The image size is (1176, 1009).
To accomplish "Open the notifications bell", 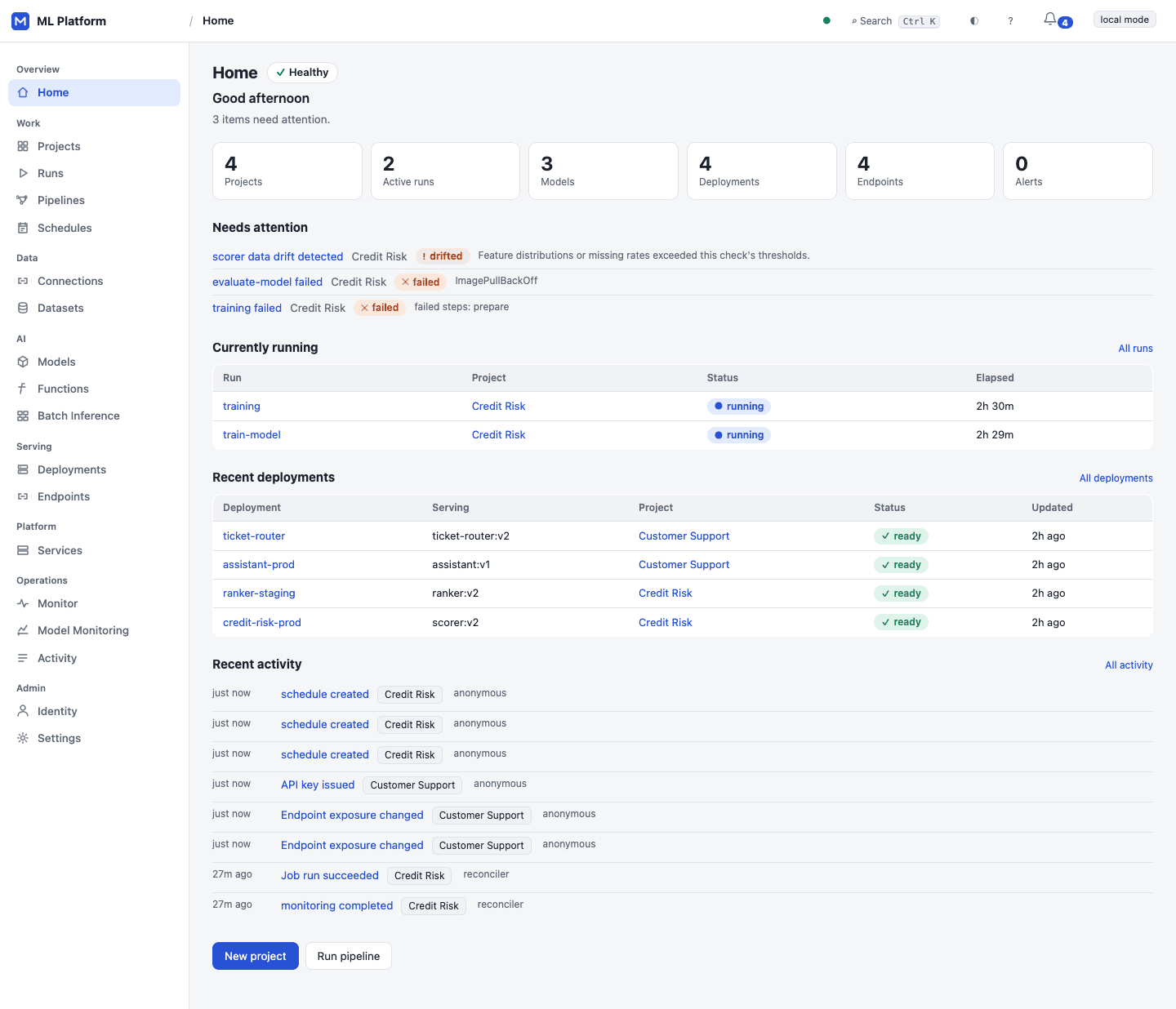I will [x=1050, y=20].
